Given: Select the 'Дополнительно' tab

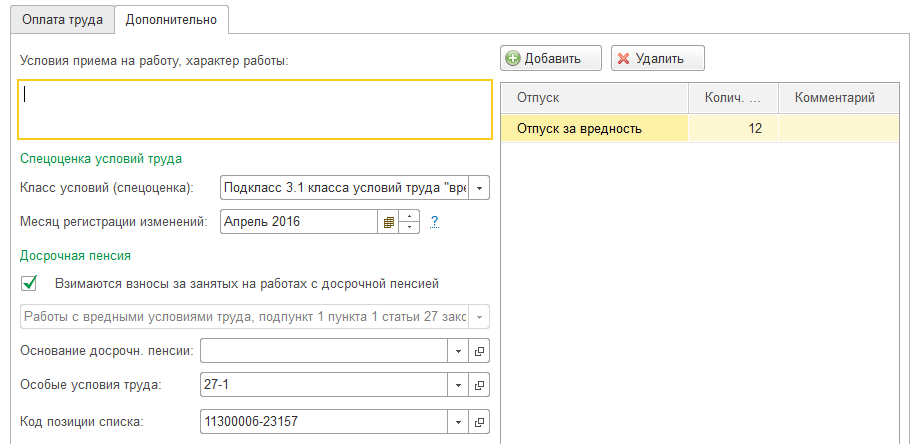Looking at the screenshot, I should (171, 18).
